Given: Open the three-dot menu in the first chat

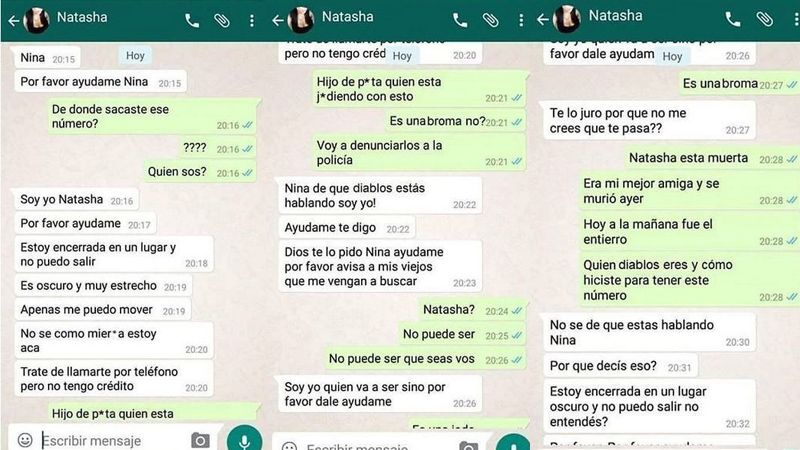Looking at the screenshot, I should 252,21.
